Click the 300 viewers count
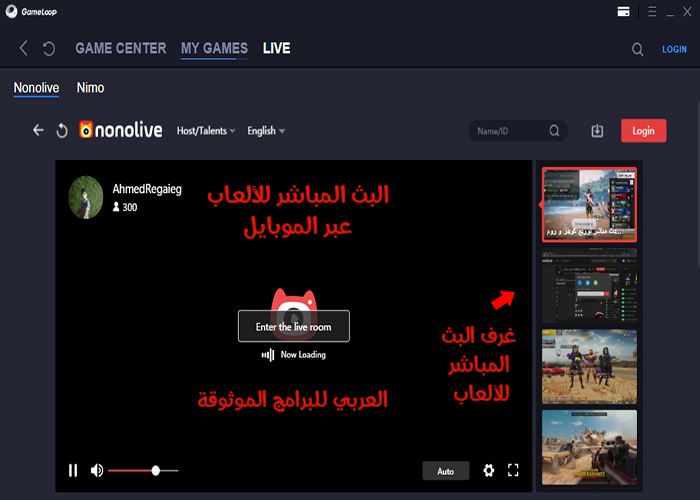The width and height of the screenshot is (700, 500). pyautogui.click(x=125, y=207)
